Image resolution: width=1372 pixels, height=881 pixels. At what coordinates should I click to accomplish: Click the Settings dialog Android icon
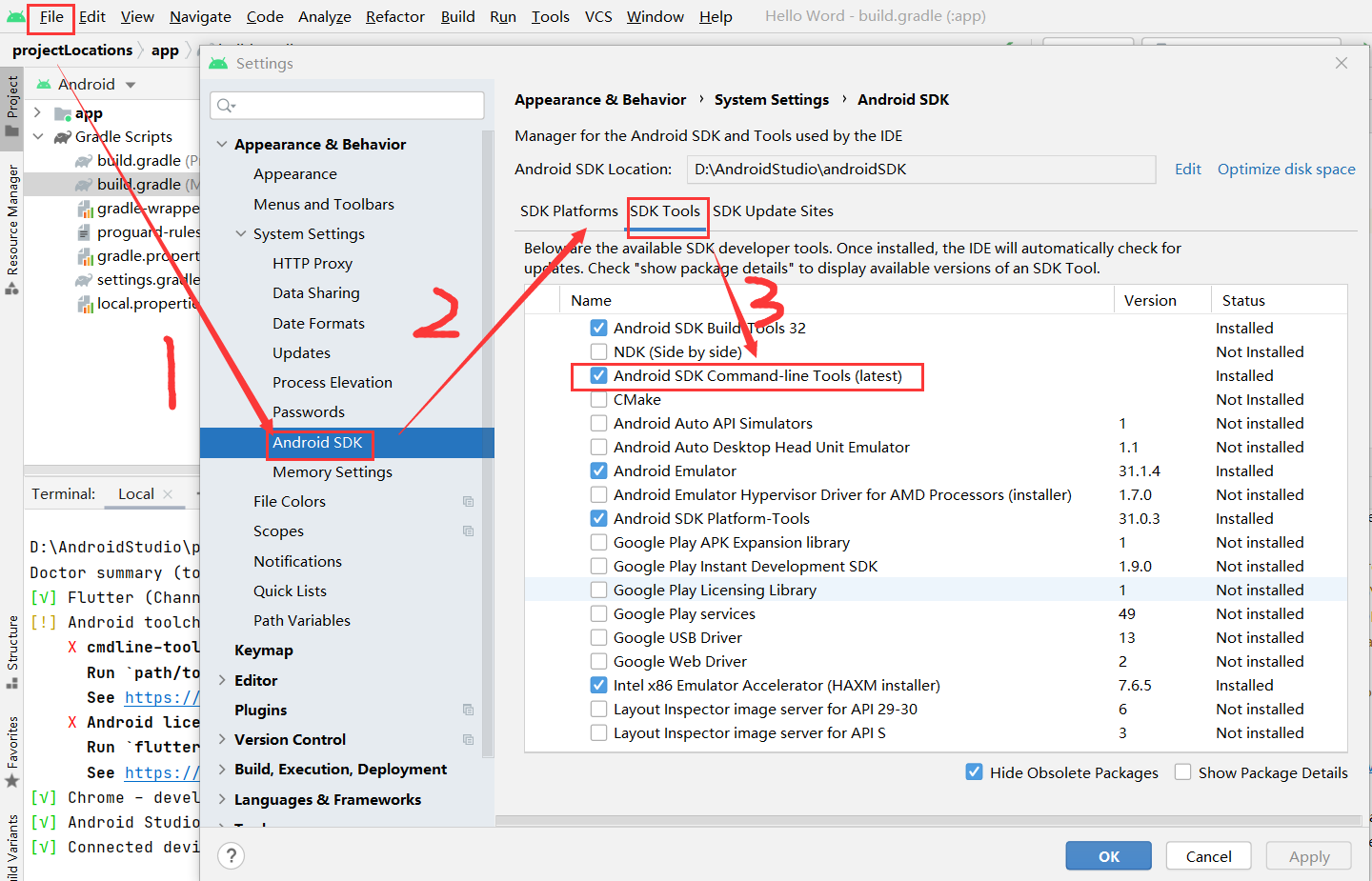coord(219,63)
